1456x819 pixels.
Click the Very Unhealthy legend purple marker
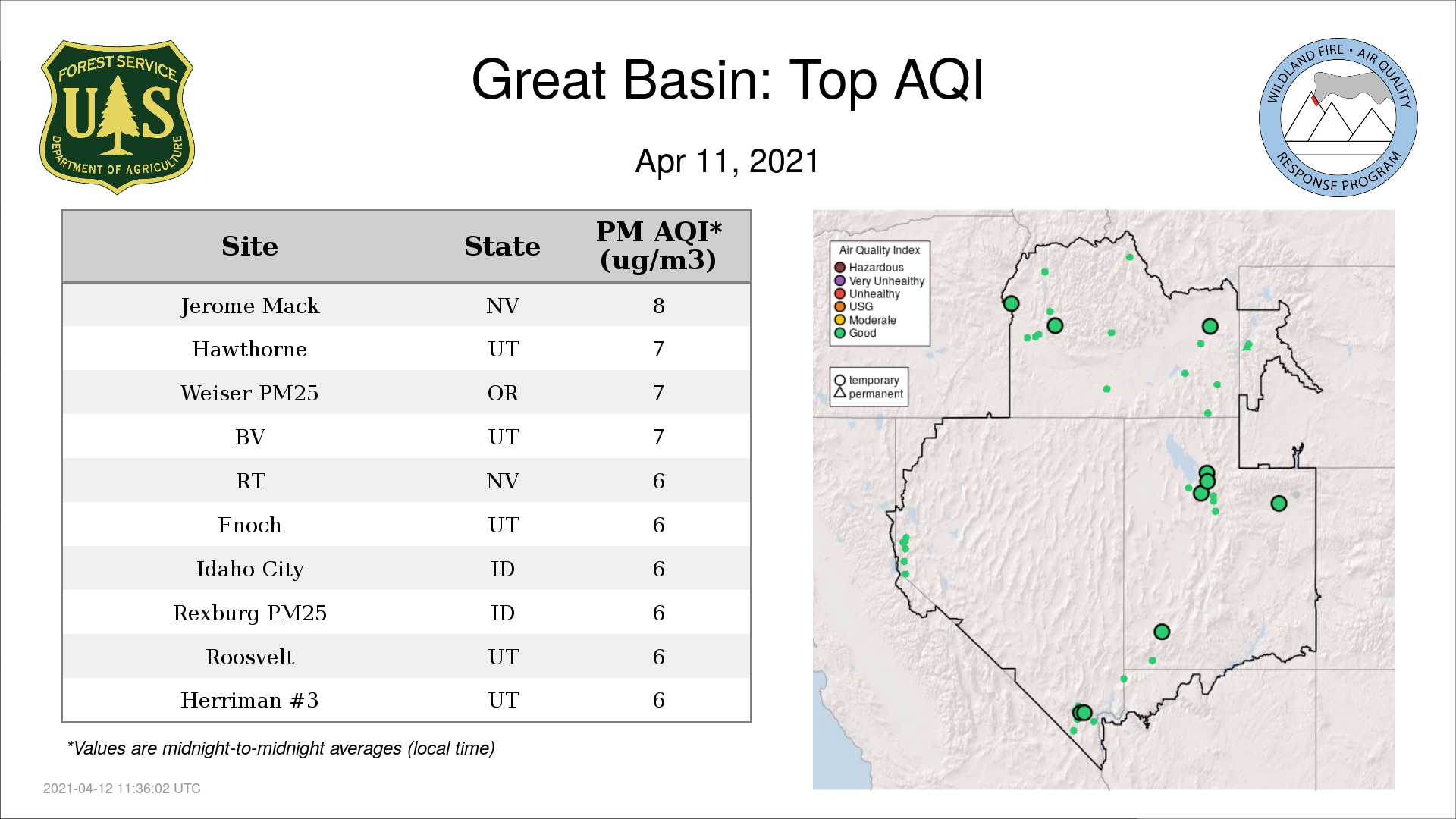[x=839, y=281]
